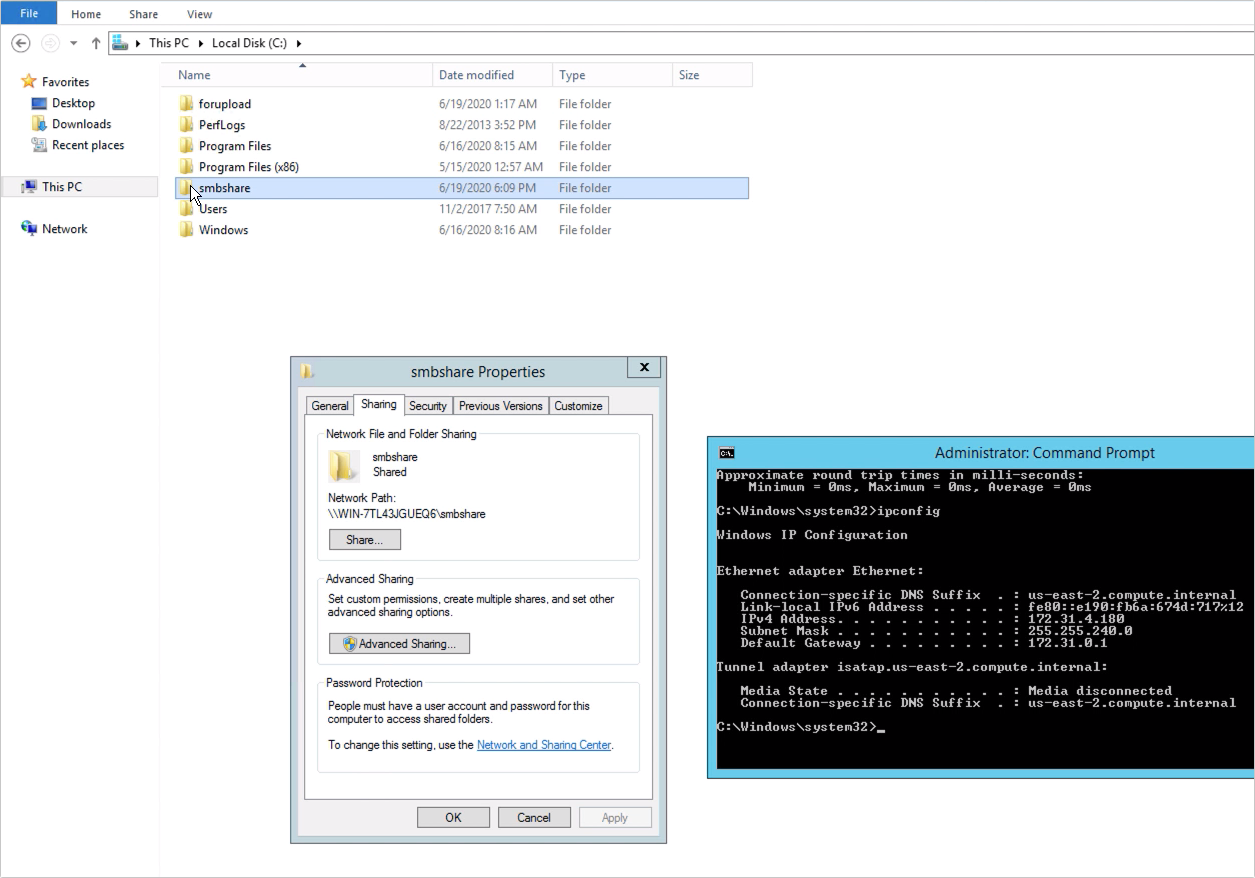Open Network from the sidebar

64,228
